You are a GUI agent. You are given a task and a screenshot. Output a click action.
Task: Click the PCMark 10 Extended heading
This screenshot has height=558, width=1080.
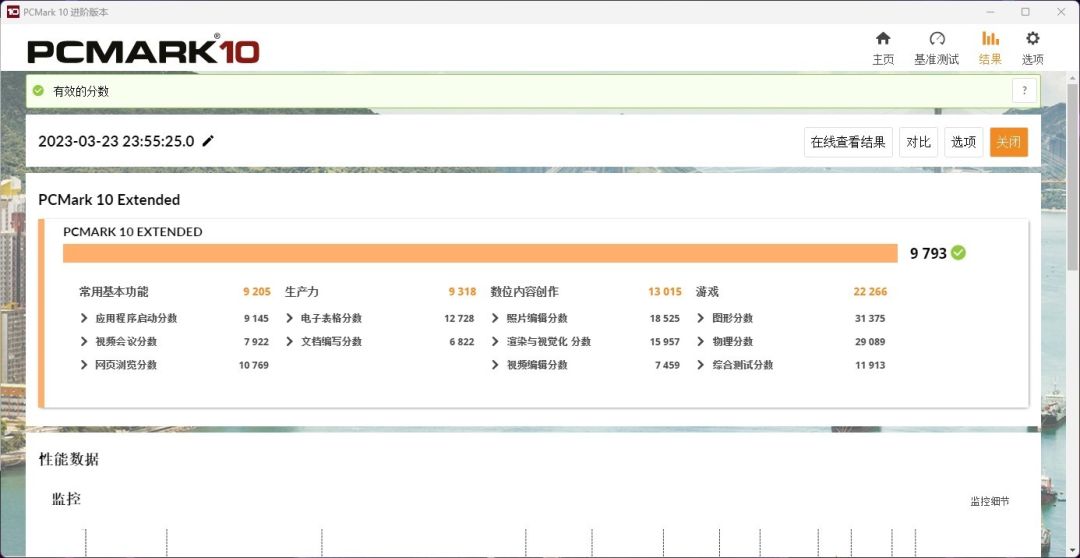coord(109,200)
